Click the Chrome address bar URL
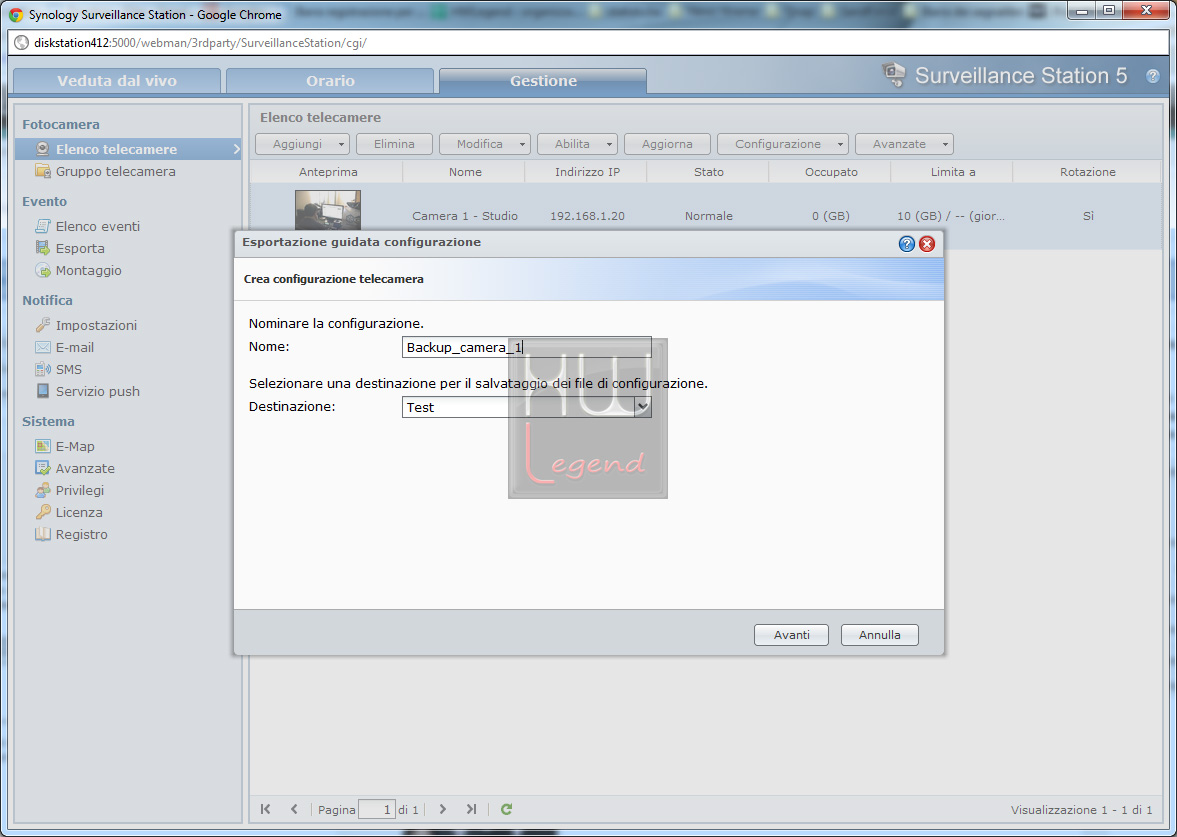 click(200, 43)
